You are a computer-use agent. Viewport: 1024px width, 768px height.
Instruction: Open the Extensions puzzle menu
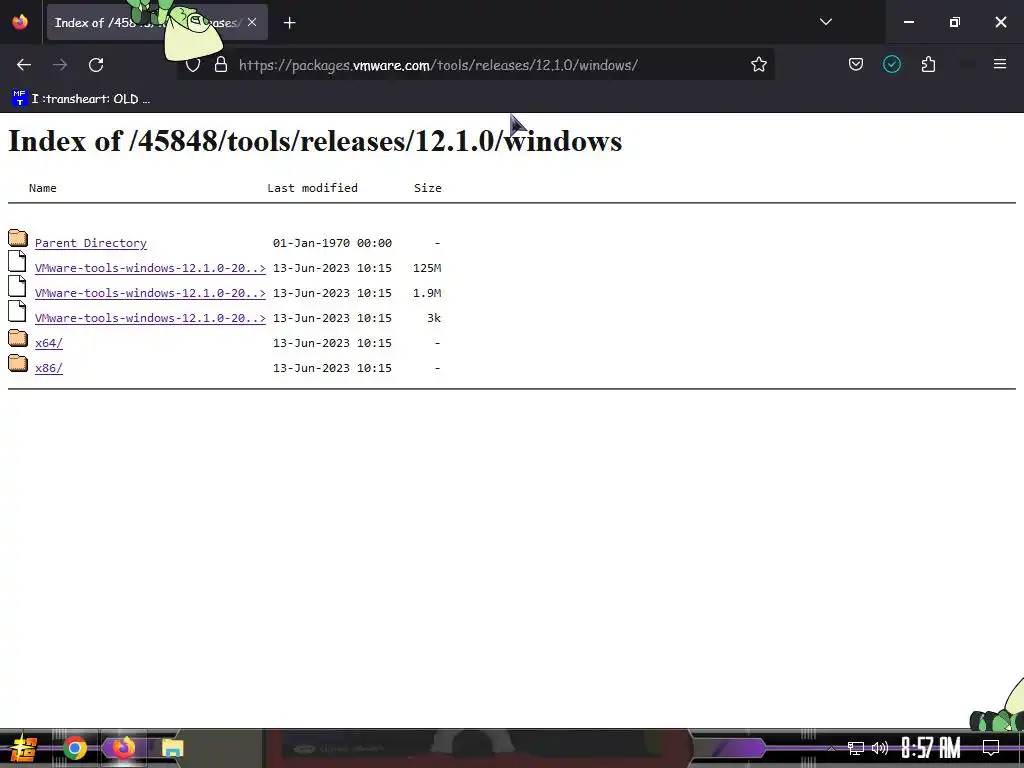[x=928, y=65]
